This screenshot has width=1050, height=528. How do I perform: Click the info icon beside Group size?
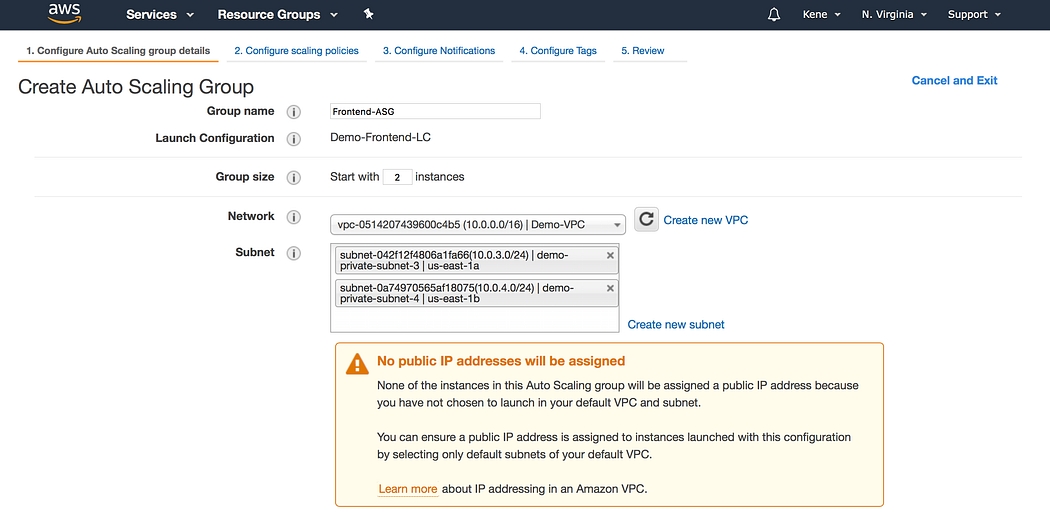(x=294, y=178)
